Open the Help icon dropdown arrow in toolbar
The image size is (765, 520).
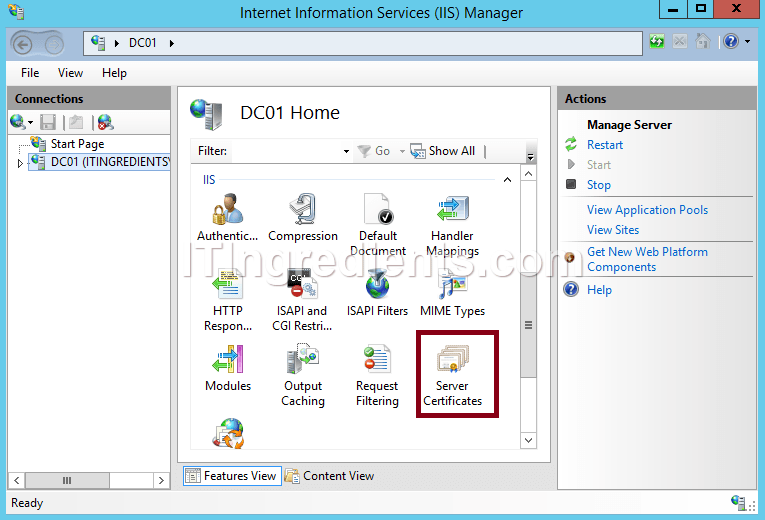click(x=747, y=41)
